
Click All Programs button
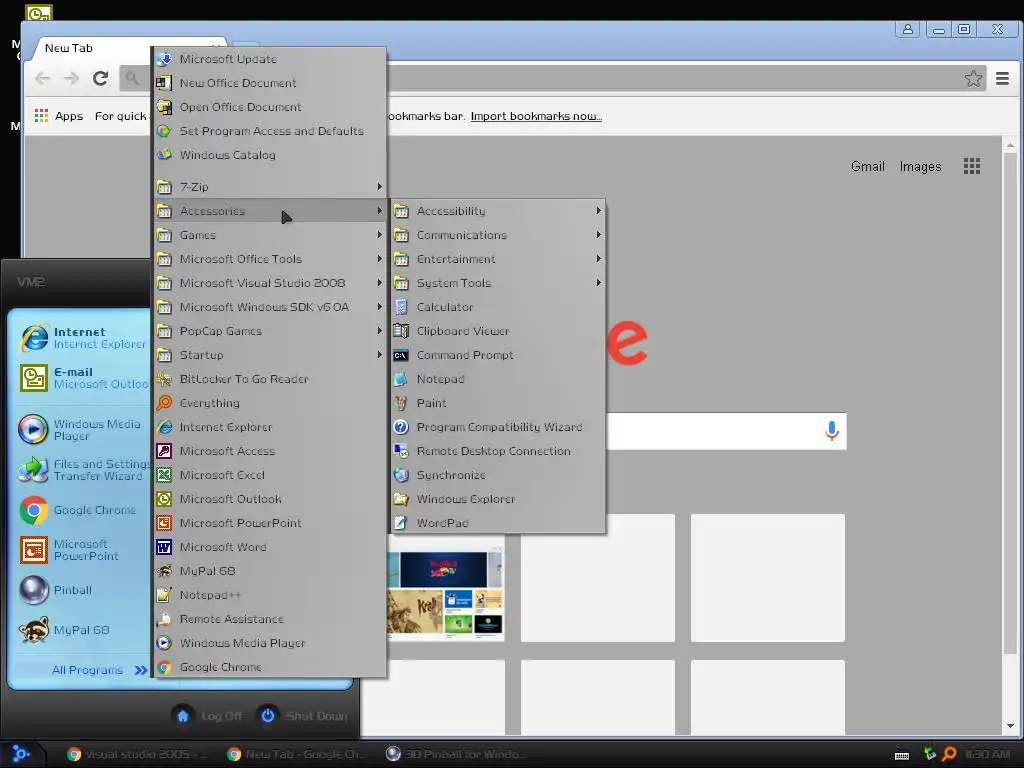click(x=99, y=670)
